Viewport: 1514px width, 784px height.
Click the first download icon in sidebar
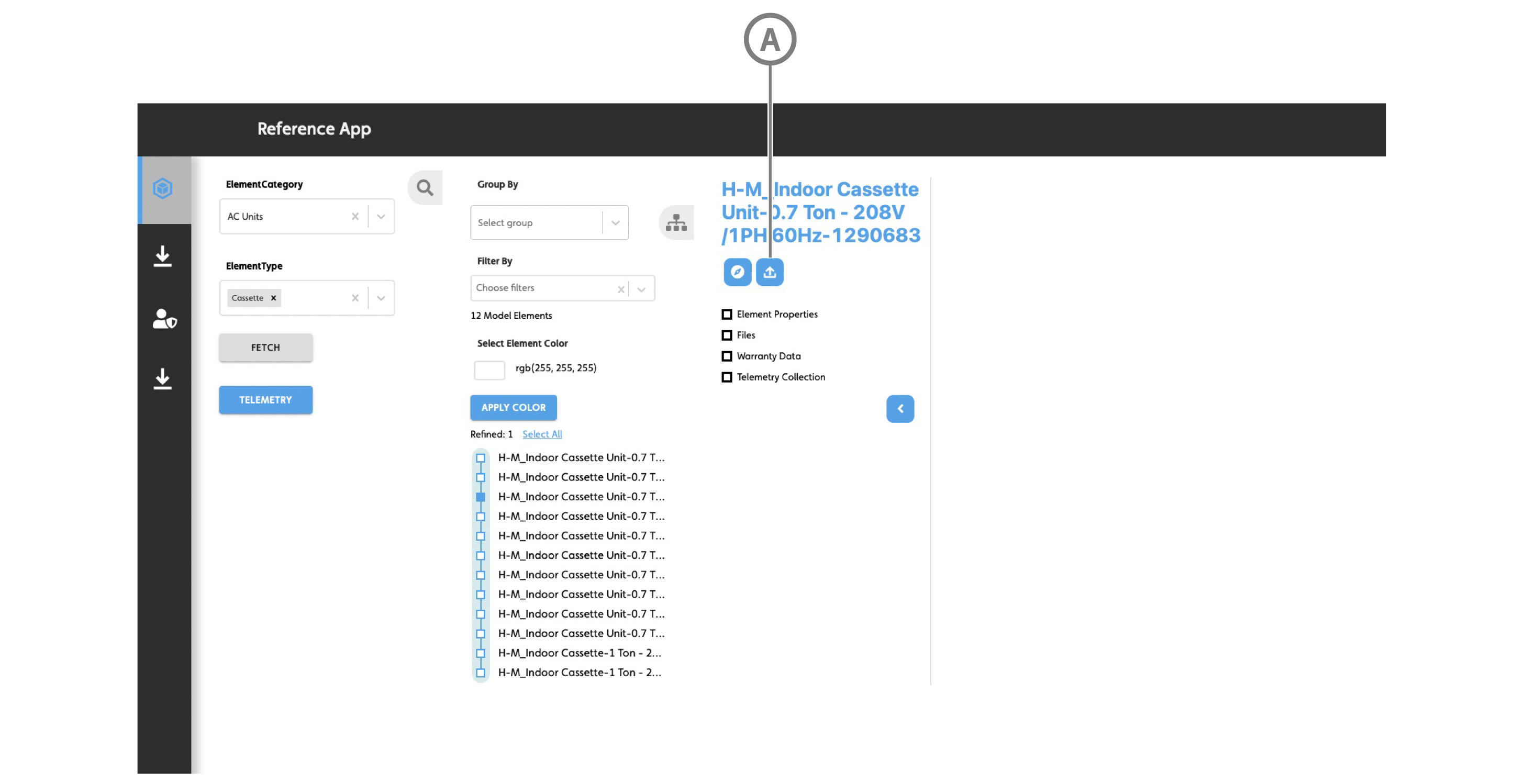163,257
